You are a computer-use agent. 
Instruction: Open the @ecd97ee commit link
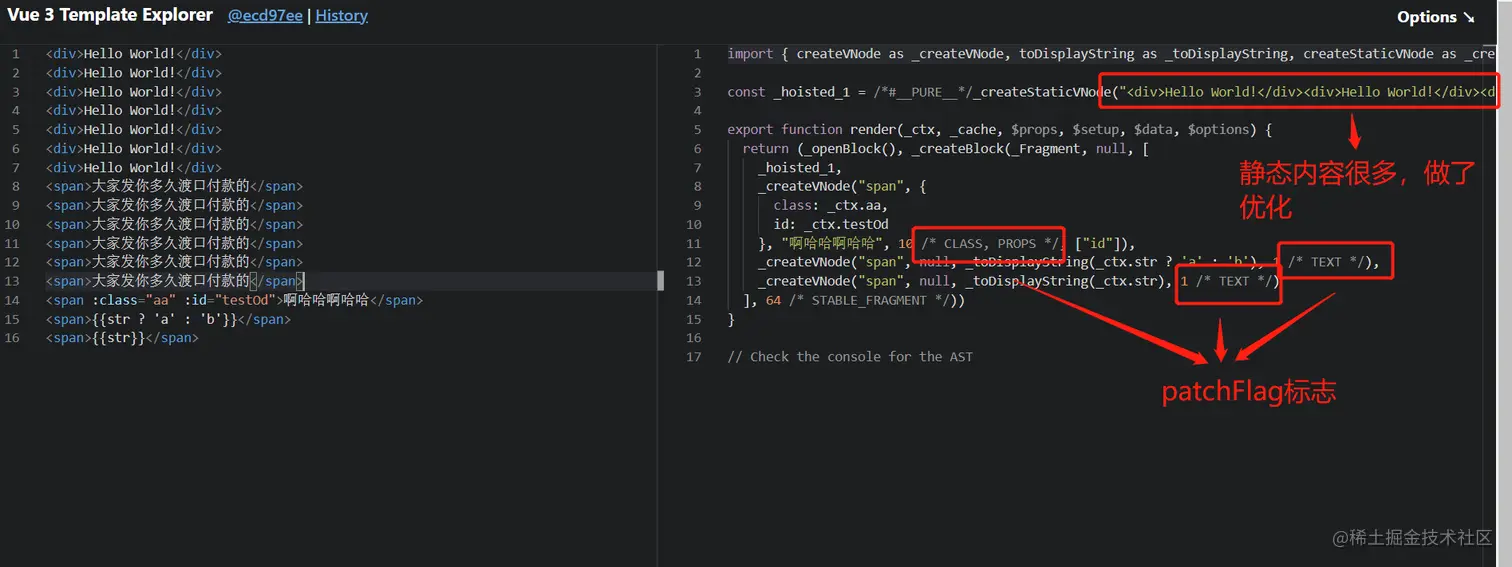click(265, 16)
